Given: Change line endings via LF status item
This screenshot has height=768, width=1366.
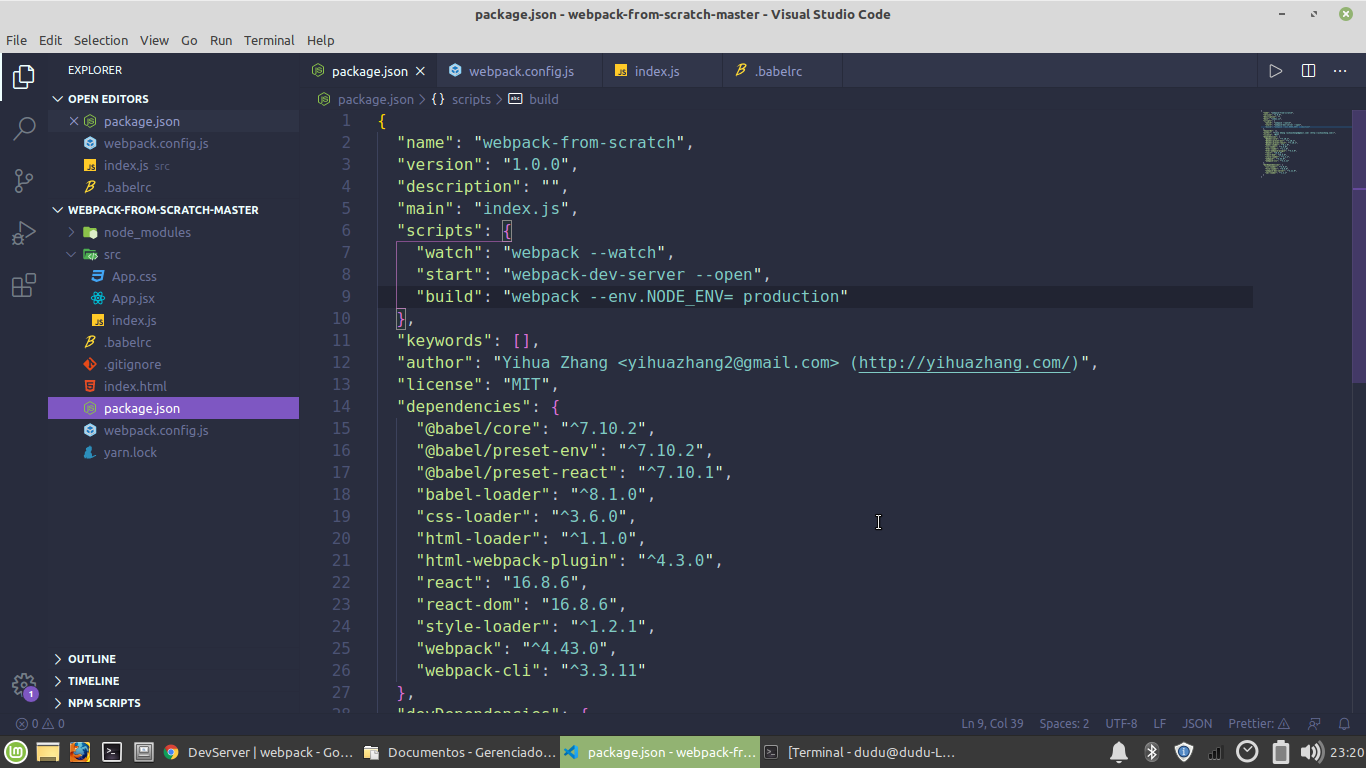Looking at the screenshot, I should pyautogui.click(x=1160, y=723).
